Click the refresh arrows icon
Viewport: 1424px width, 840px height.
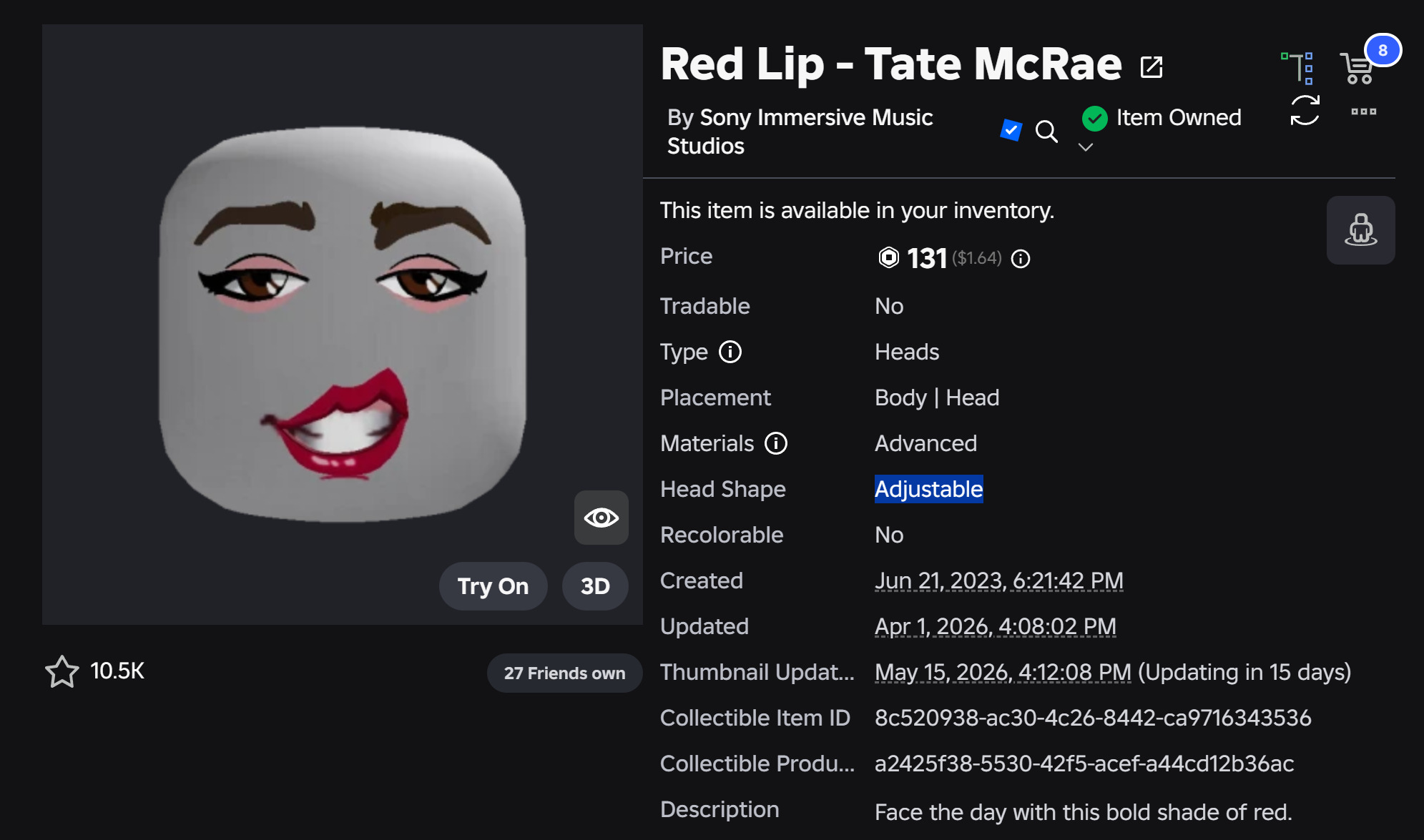point(1305,111)
